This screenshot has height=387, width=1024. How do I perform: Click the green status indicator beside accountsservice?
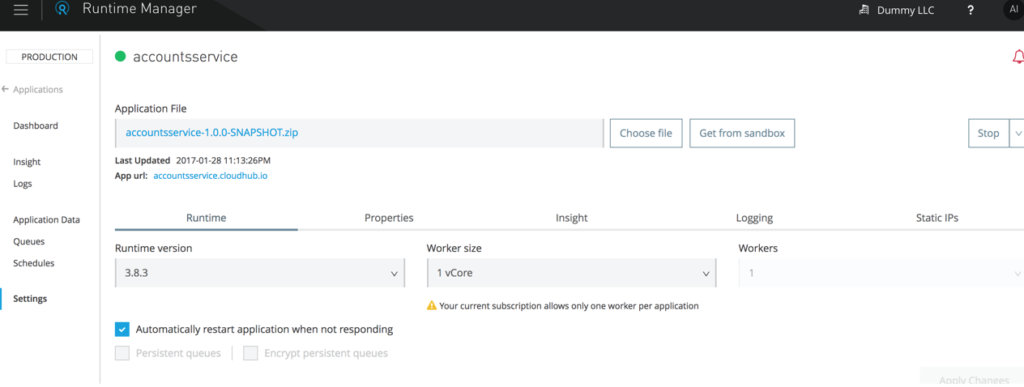(x=120, y=57)
